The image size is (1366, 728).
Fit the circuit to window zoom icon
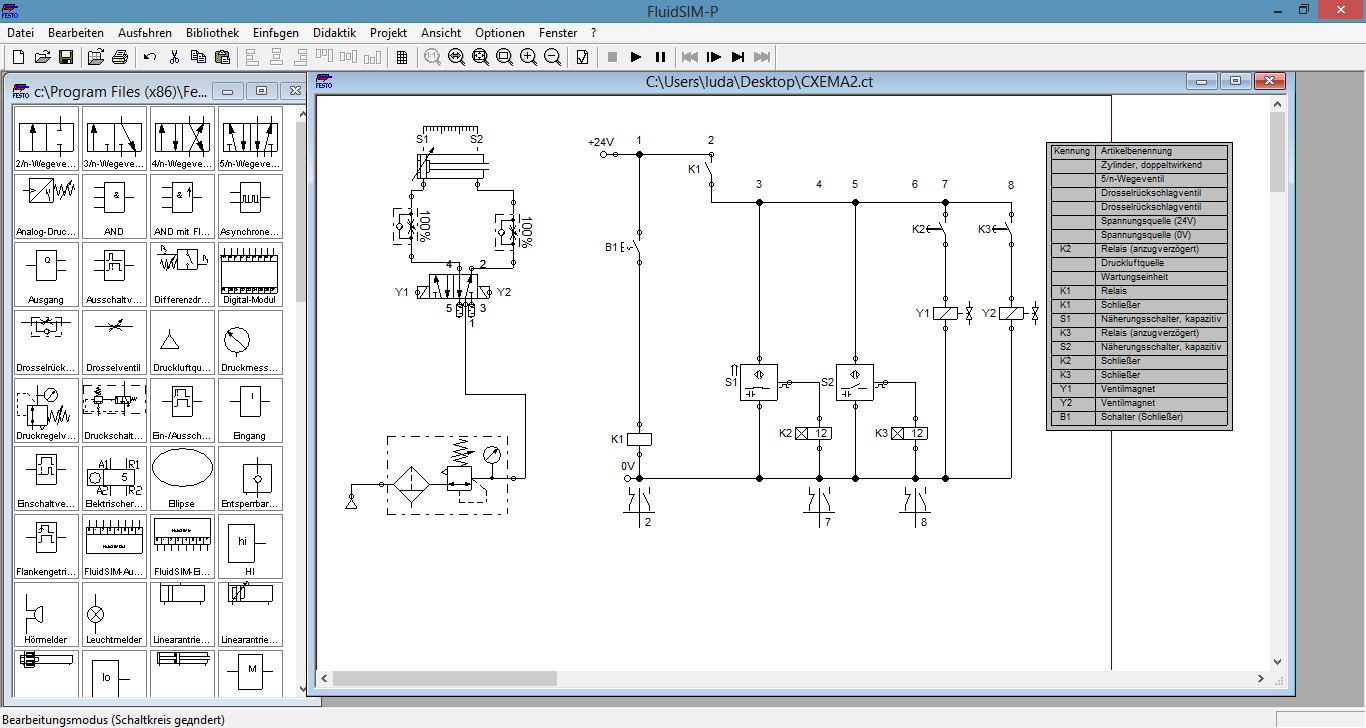[x=480, y=57]
